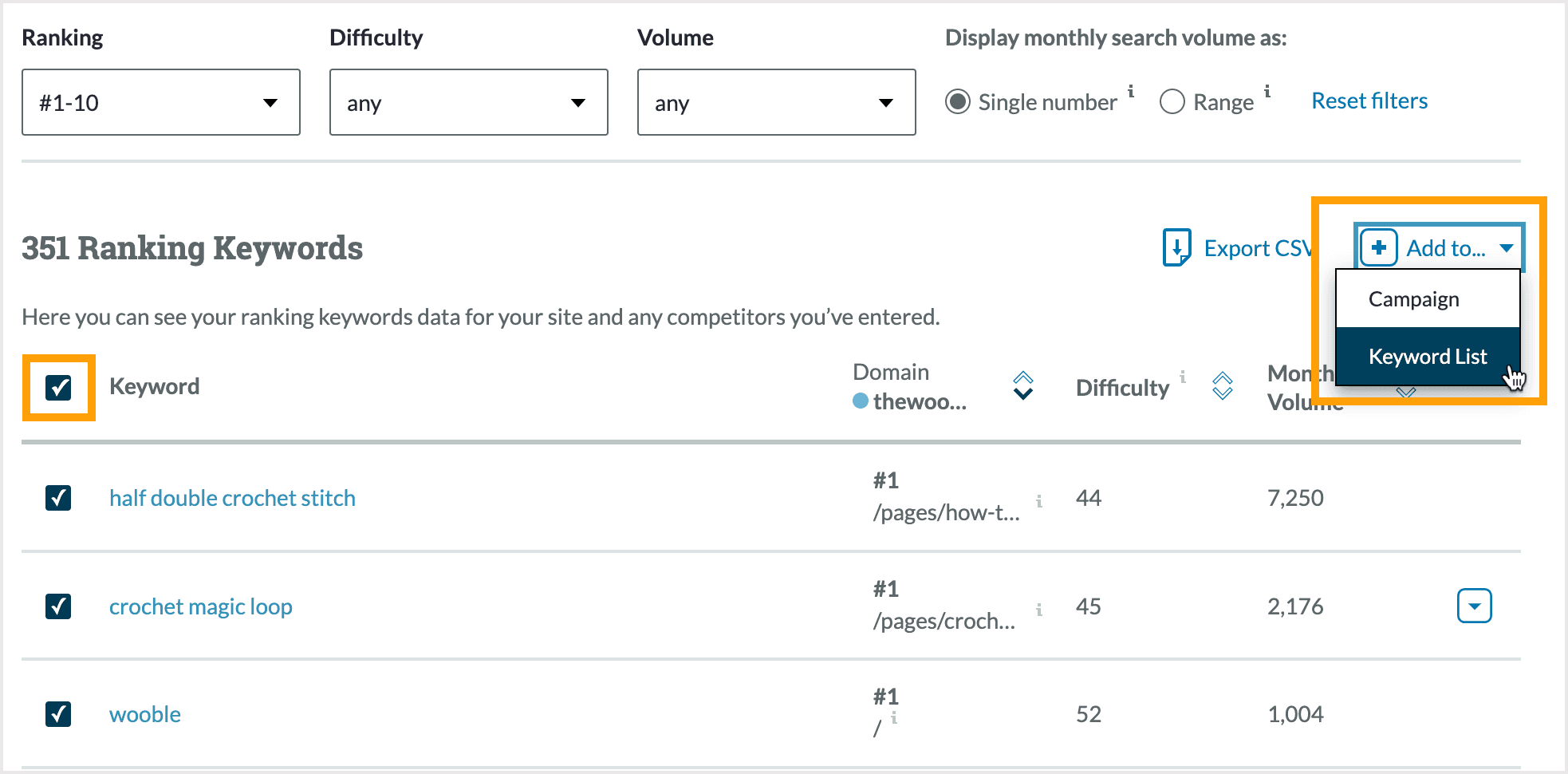Choose Keyword List from Add to menu
The image size is (1568, 774).
tap(1428, 357)
